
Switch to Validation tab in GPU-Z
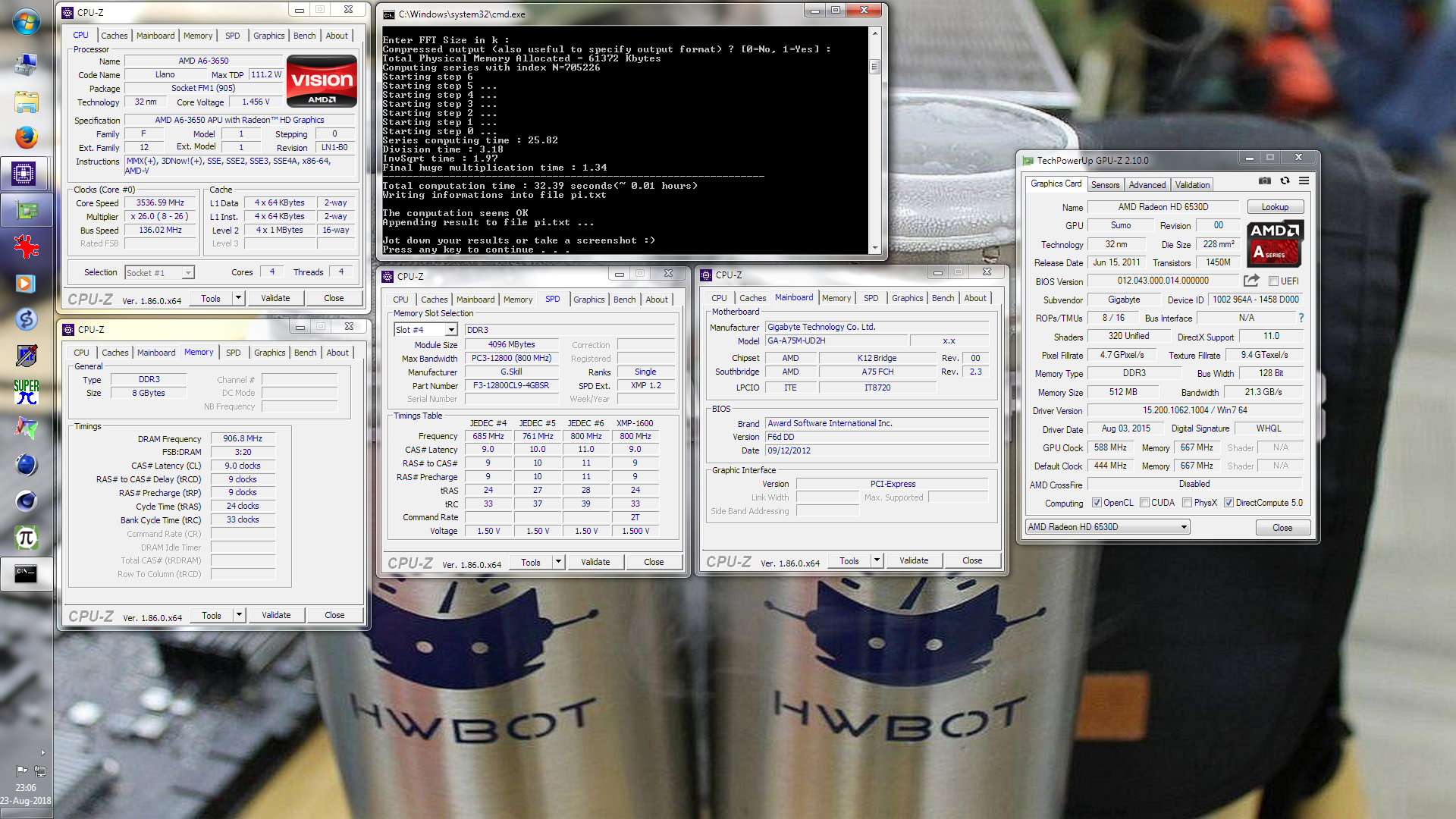coord(1192,185)
